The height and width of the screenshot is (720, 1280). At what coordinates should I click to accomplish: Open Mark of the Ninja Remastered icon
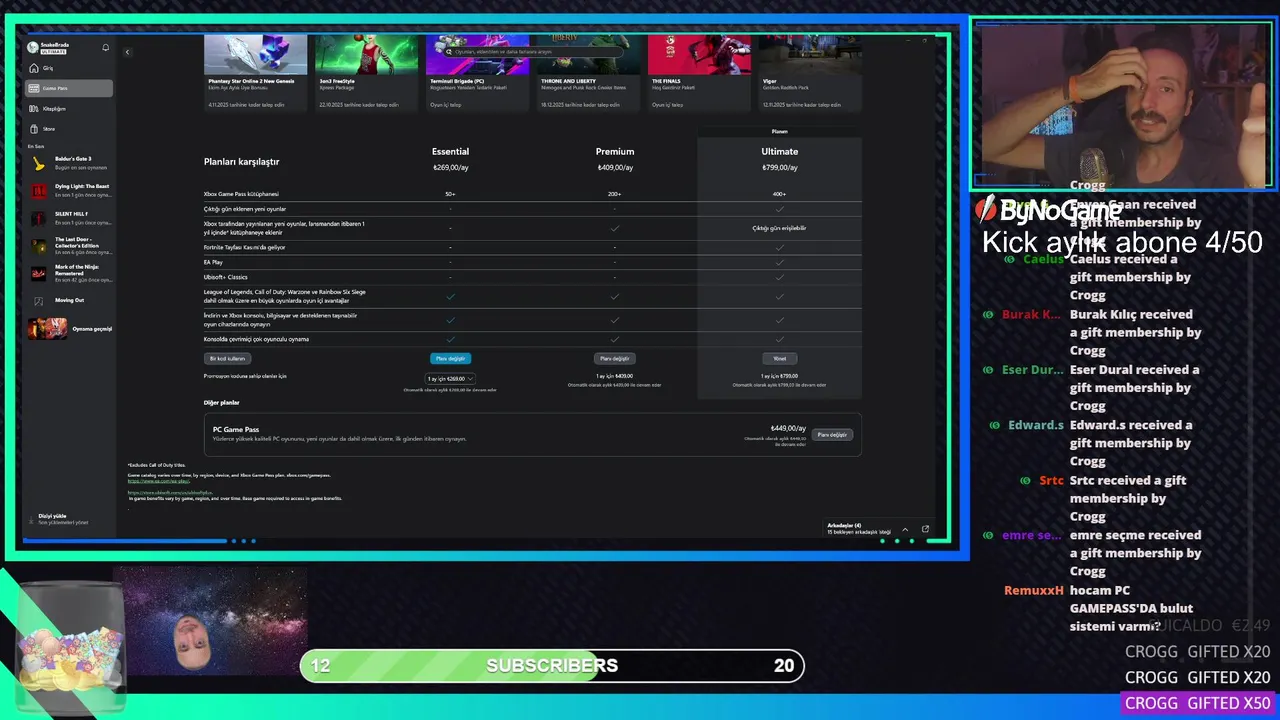click(38, 272)
